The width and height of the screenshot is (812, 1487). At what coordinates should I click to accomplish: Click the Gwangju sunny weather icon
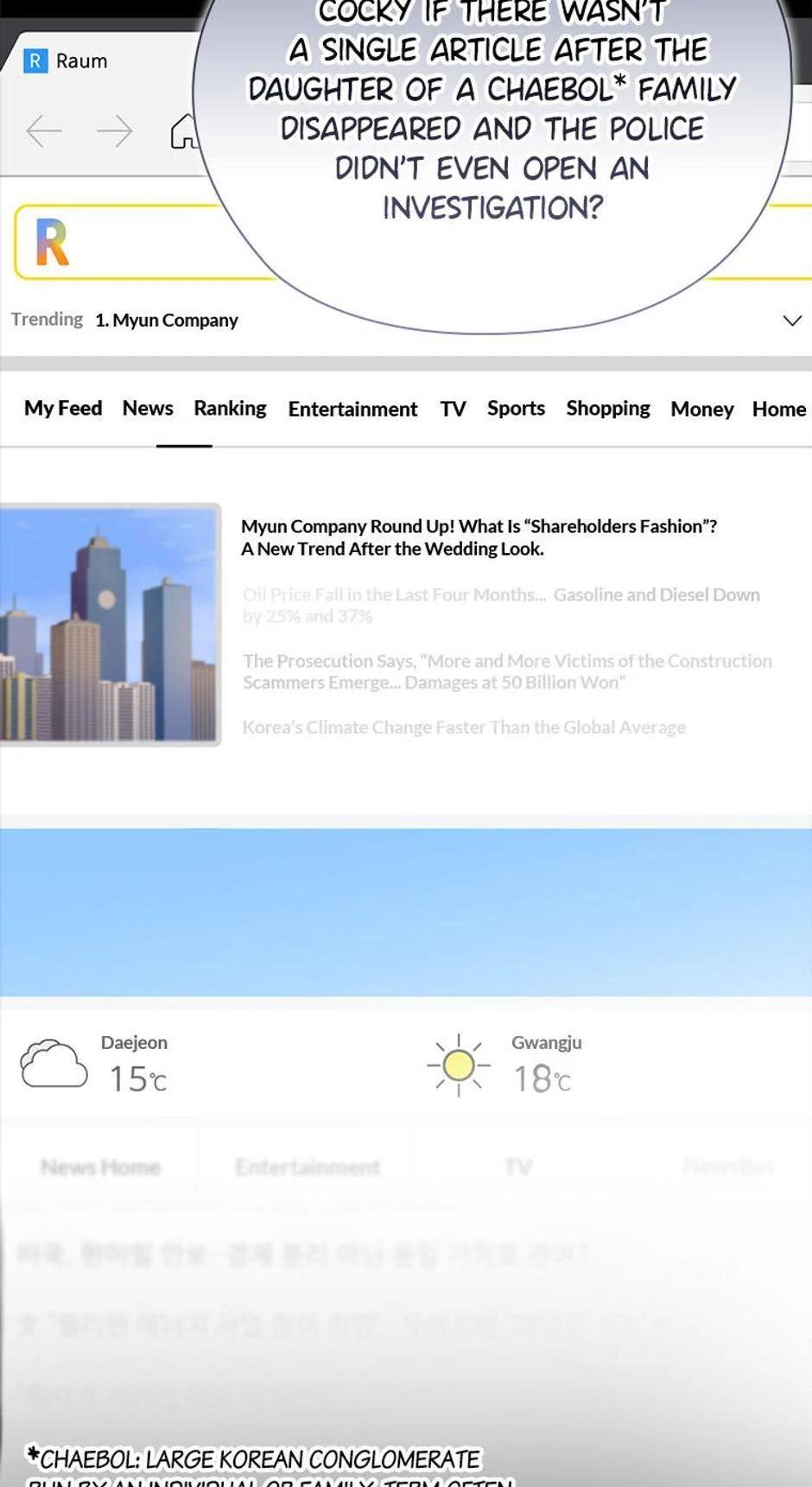pos(458,1065)
